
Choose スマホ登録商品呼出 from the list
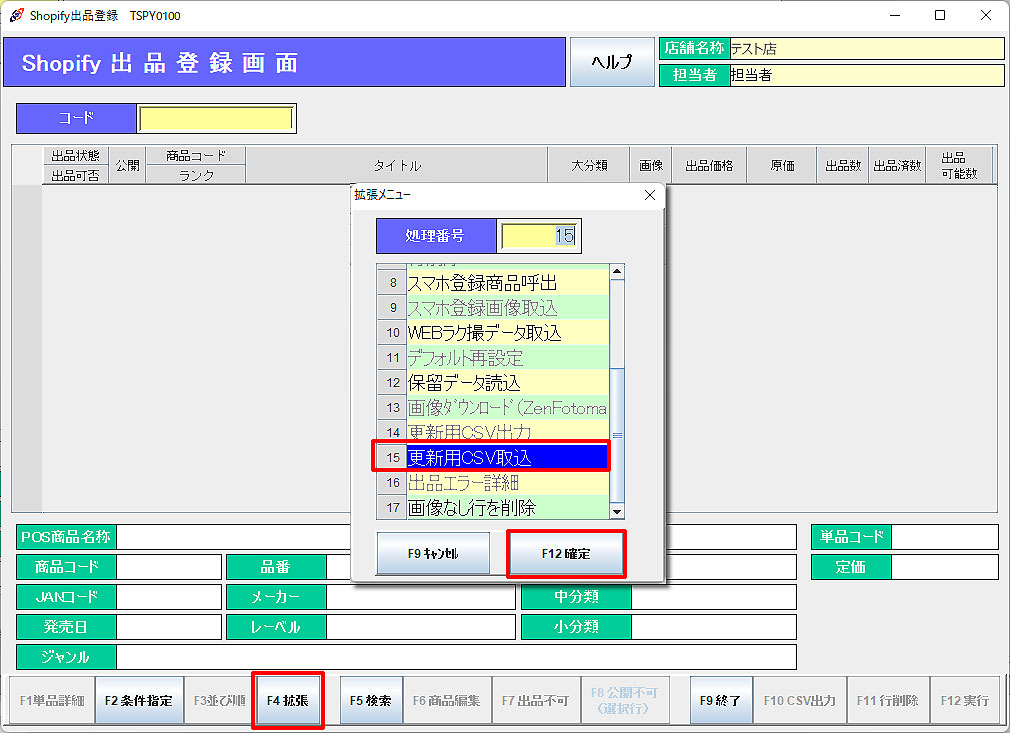point(507,283)
